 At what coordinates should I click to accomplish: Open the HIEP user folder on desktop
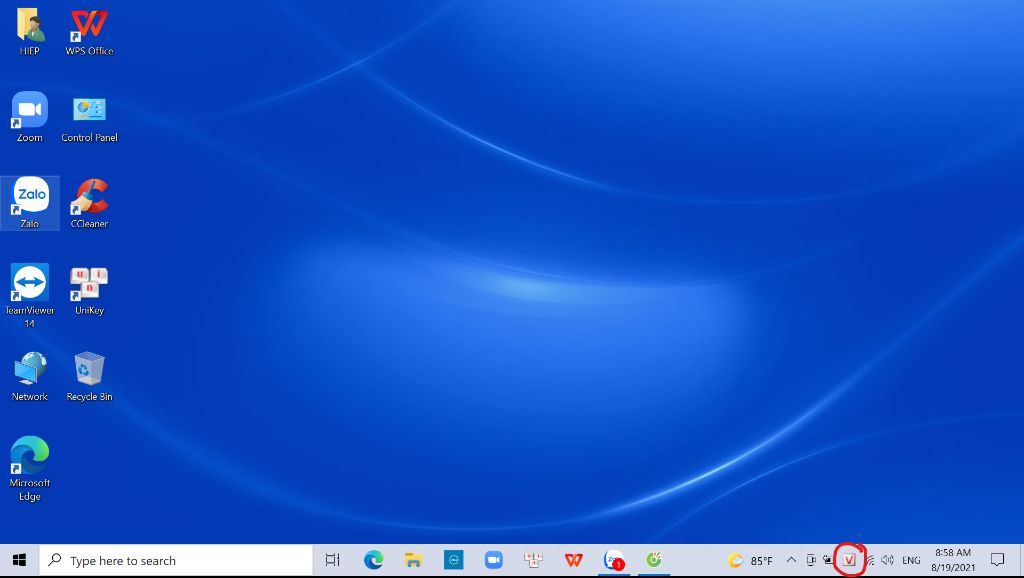(29, 30)
